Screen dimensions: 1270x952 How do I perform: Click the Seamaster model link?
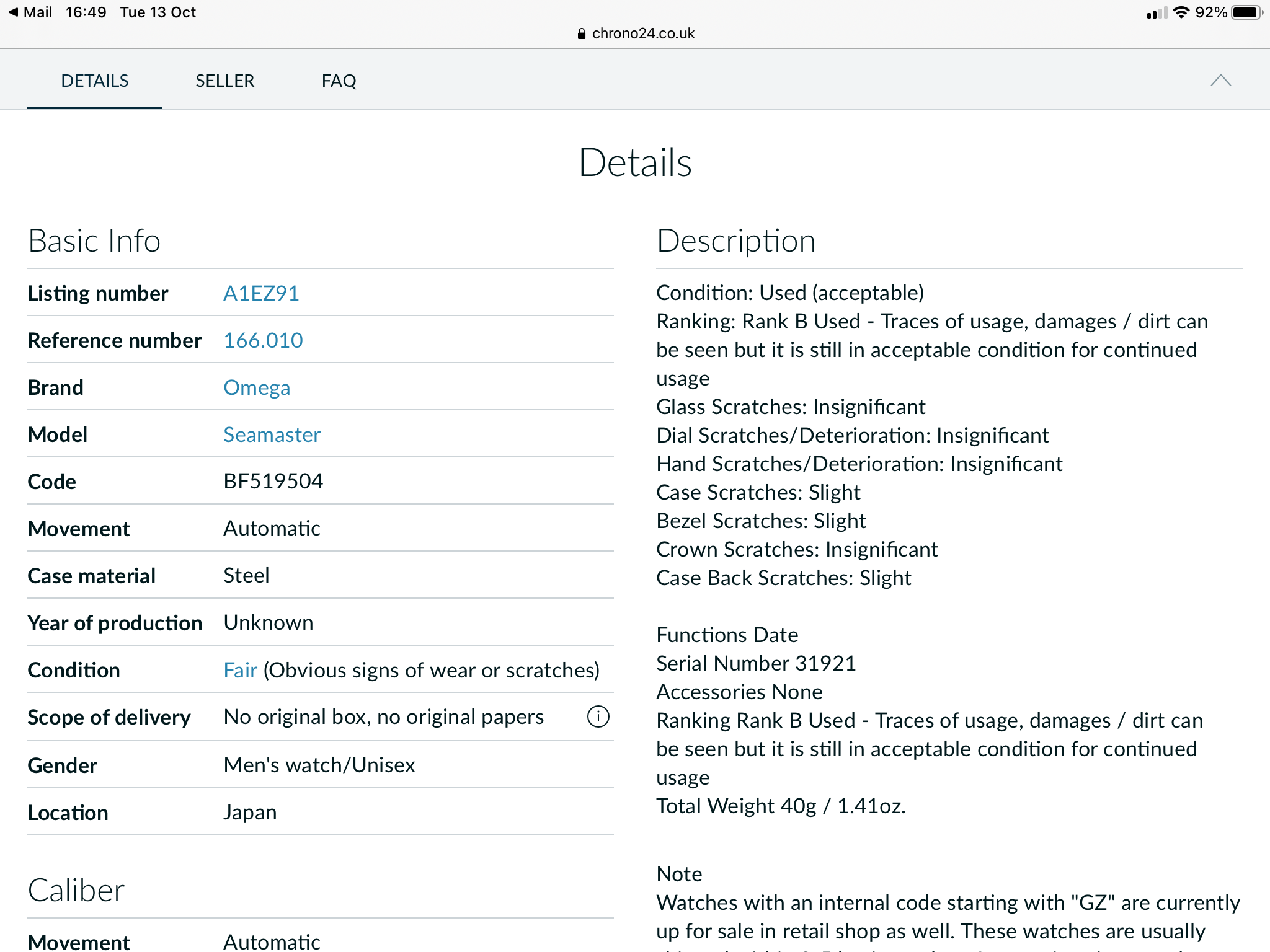[272, 434]
